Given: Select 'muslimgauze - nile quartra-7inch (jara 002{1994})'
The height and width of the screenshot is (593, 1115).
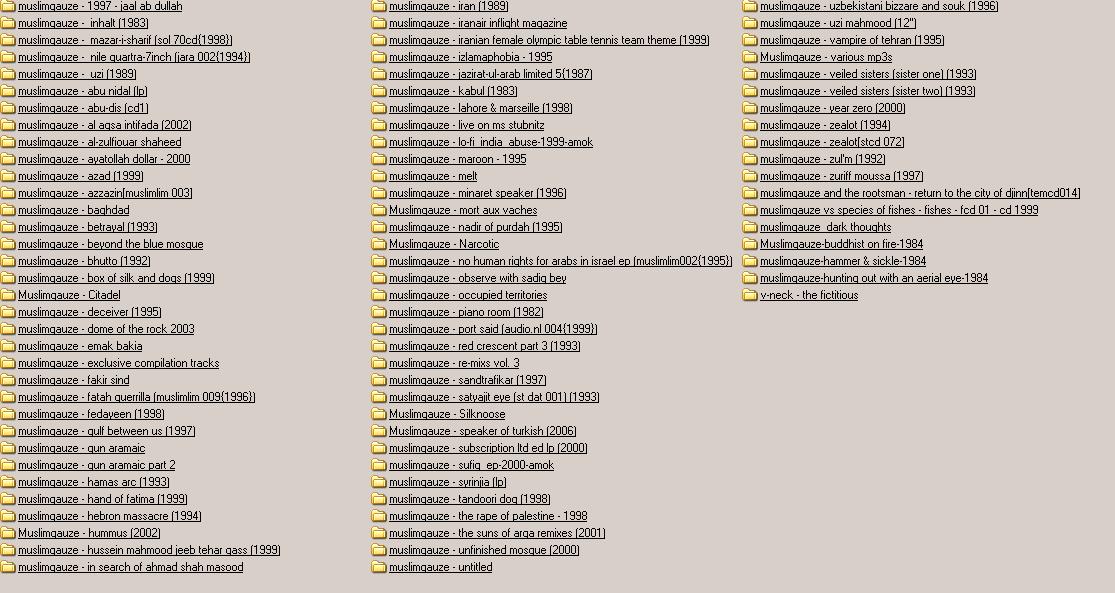Looking at the screenshot, I should (x=134, y=57).
